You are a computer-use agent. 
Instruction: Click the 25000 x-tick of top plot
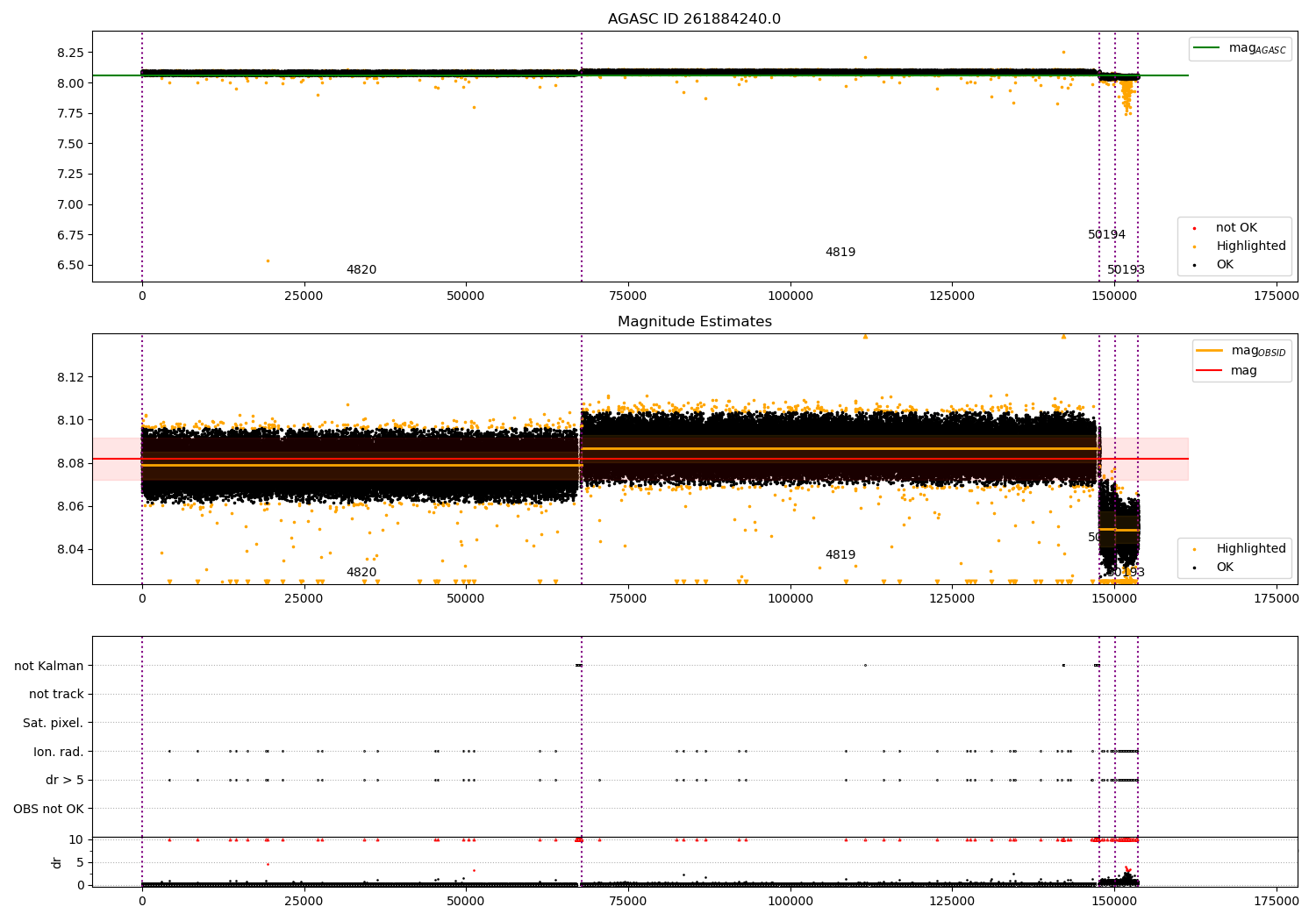point(304,296)
